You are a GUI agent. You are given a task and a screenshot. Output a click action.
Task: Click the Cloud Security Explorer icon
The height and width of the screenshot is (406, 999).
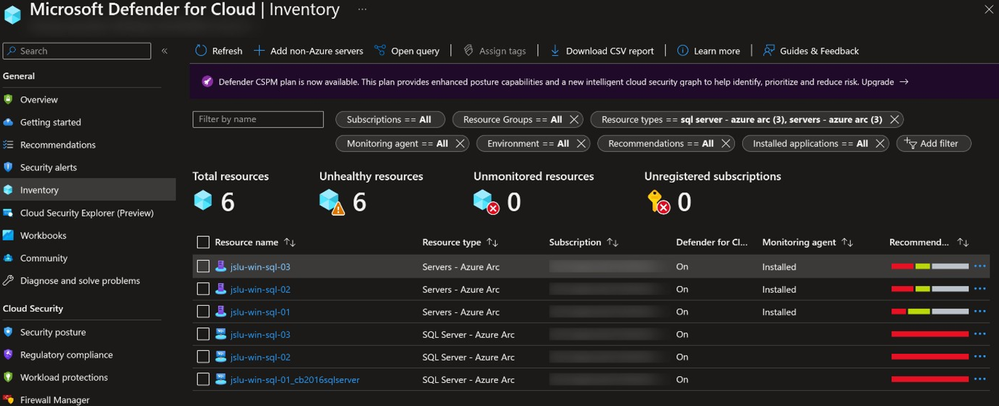(8, 213)
